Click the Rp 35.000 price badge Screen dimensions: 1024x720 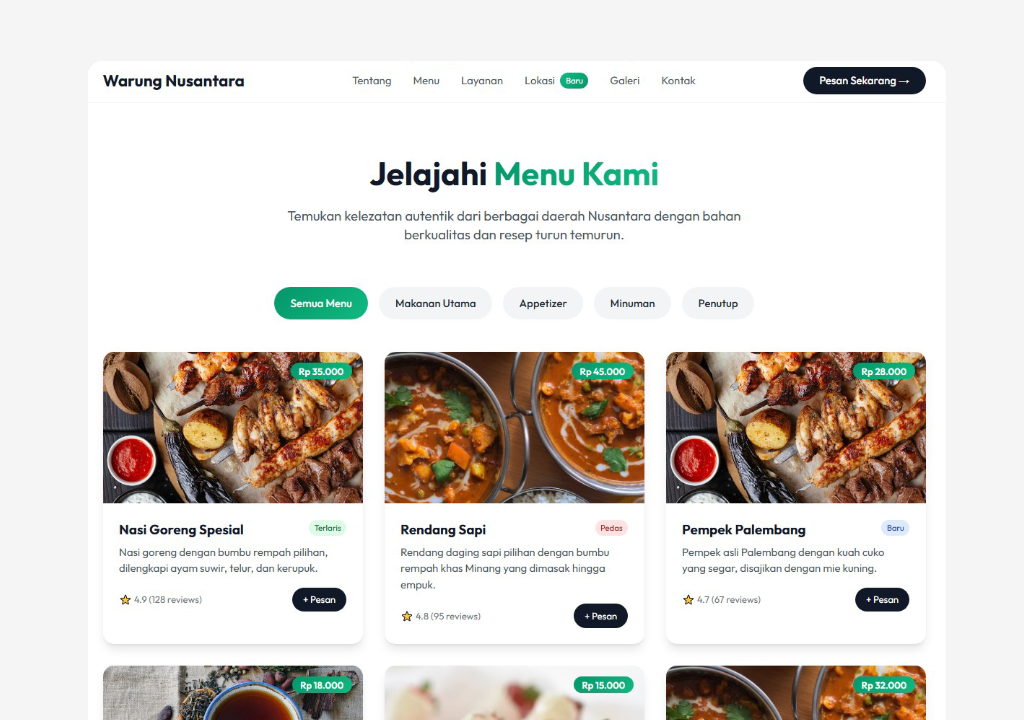coord(321,372)
